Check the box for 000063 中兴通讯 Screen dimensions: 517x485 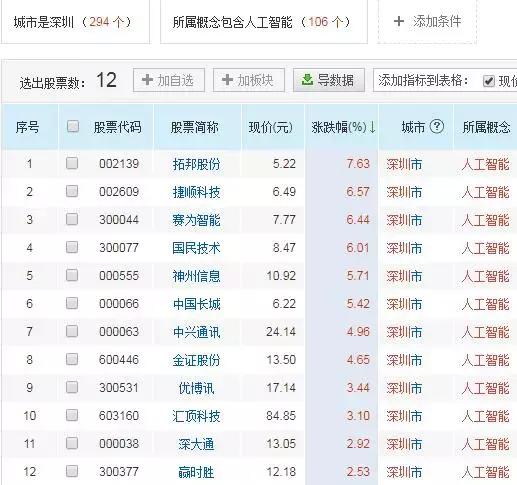pyautogui.click(x=72, y=331)
